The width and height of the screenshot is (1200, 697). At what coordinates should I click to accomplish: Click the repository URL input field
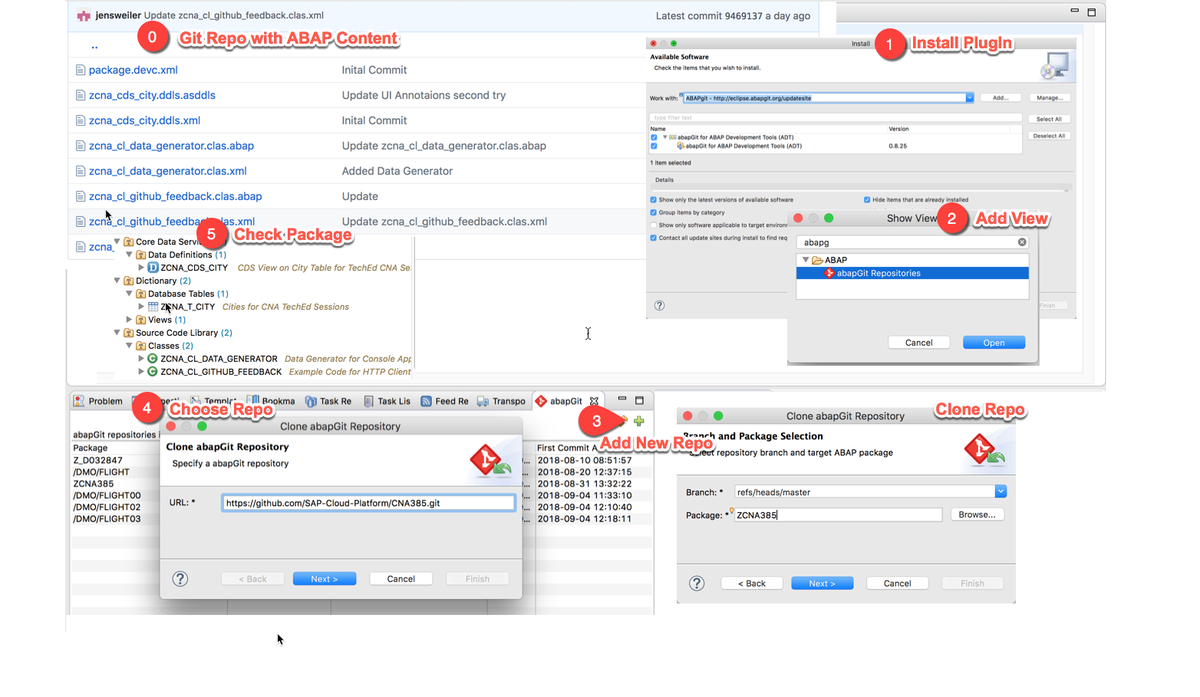368,503
